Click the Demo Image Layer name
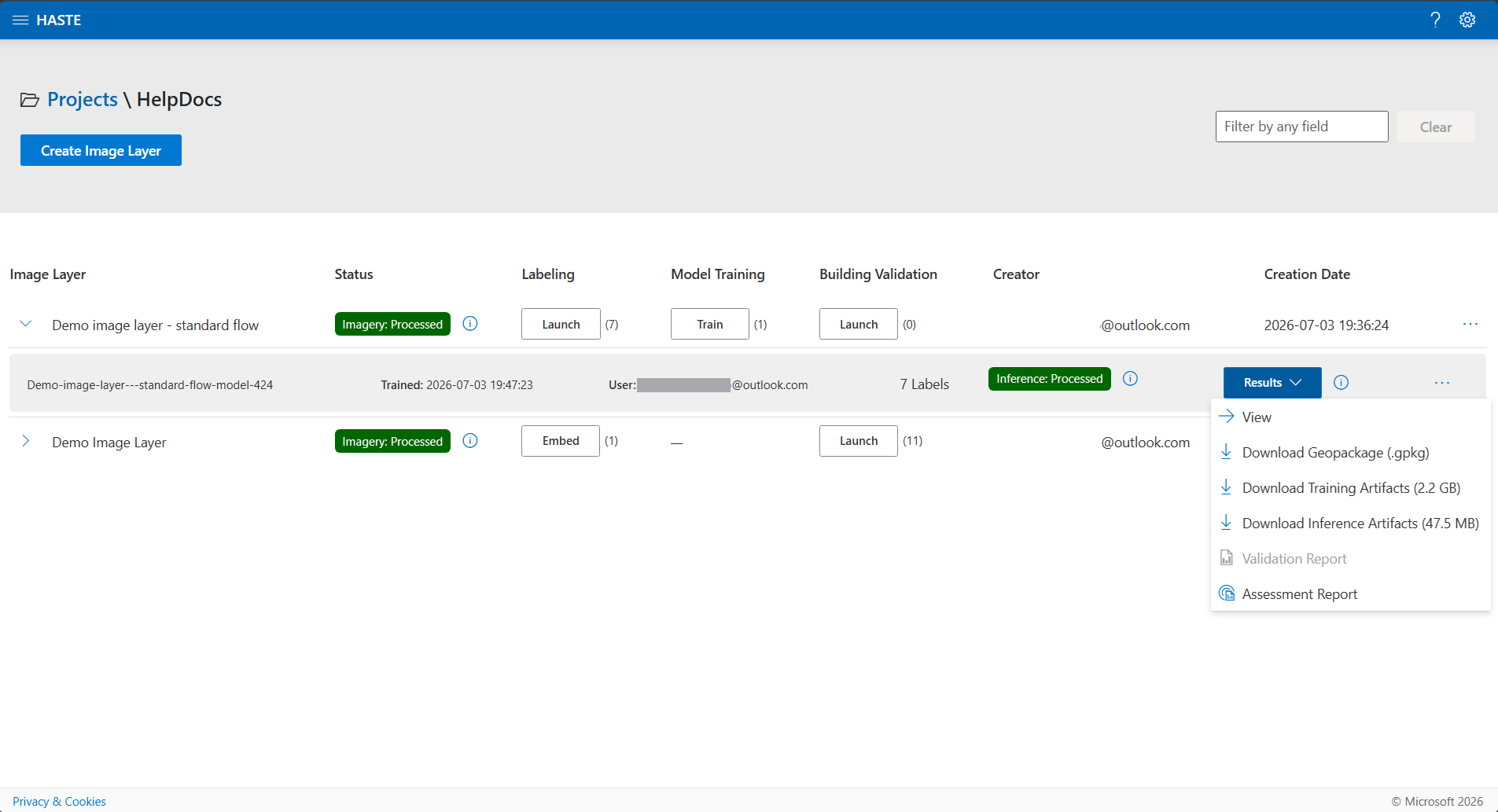The width and height of the screenshot is (1498, 812). [x=109, y=443]
